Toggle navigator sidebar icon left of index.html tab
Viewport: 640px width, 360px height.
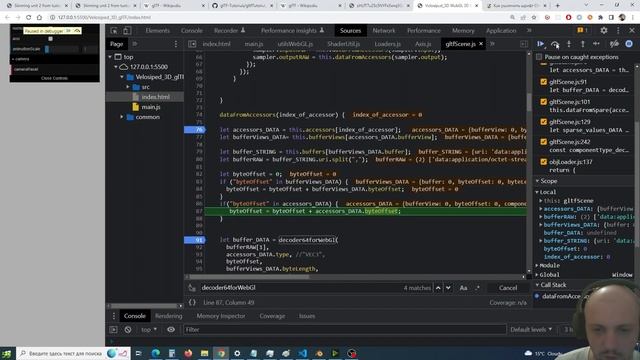pos(192,44)
